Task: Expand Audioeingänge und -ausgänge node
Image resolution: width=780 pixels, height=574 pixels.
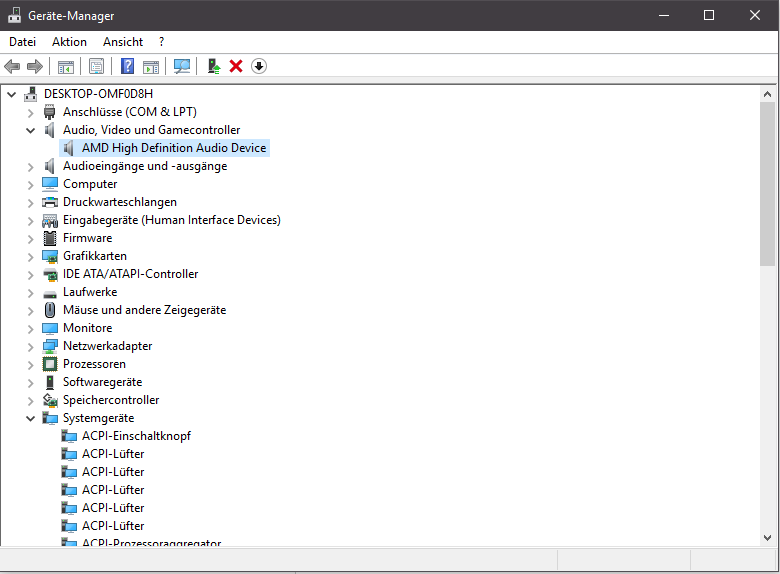Action: pyautogui.click(x=30, y=167)
